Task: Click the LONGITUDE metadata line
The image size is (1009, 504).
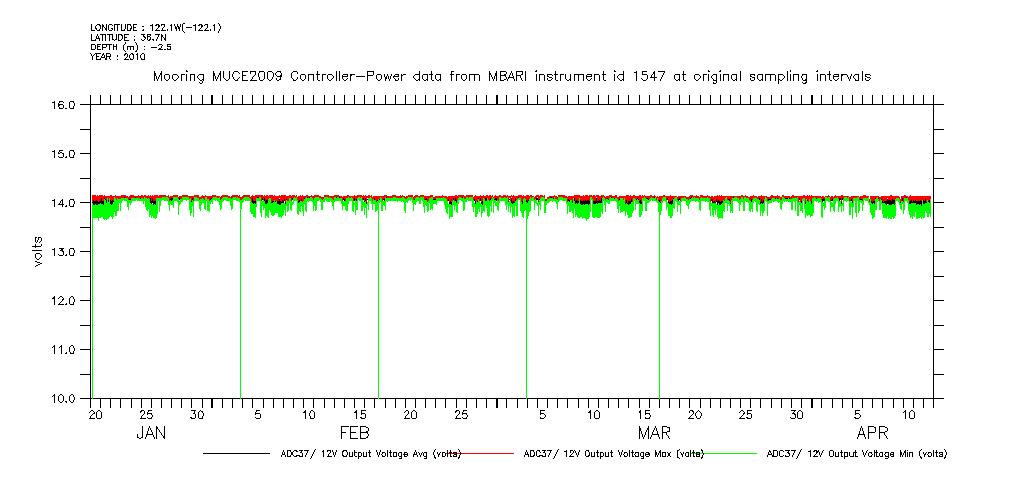Action: (155, 28)
